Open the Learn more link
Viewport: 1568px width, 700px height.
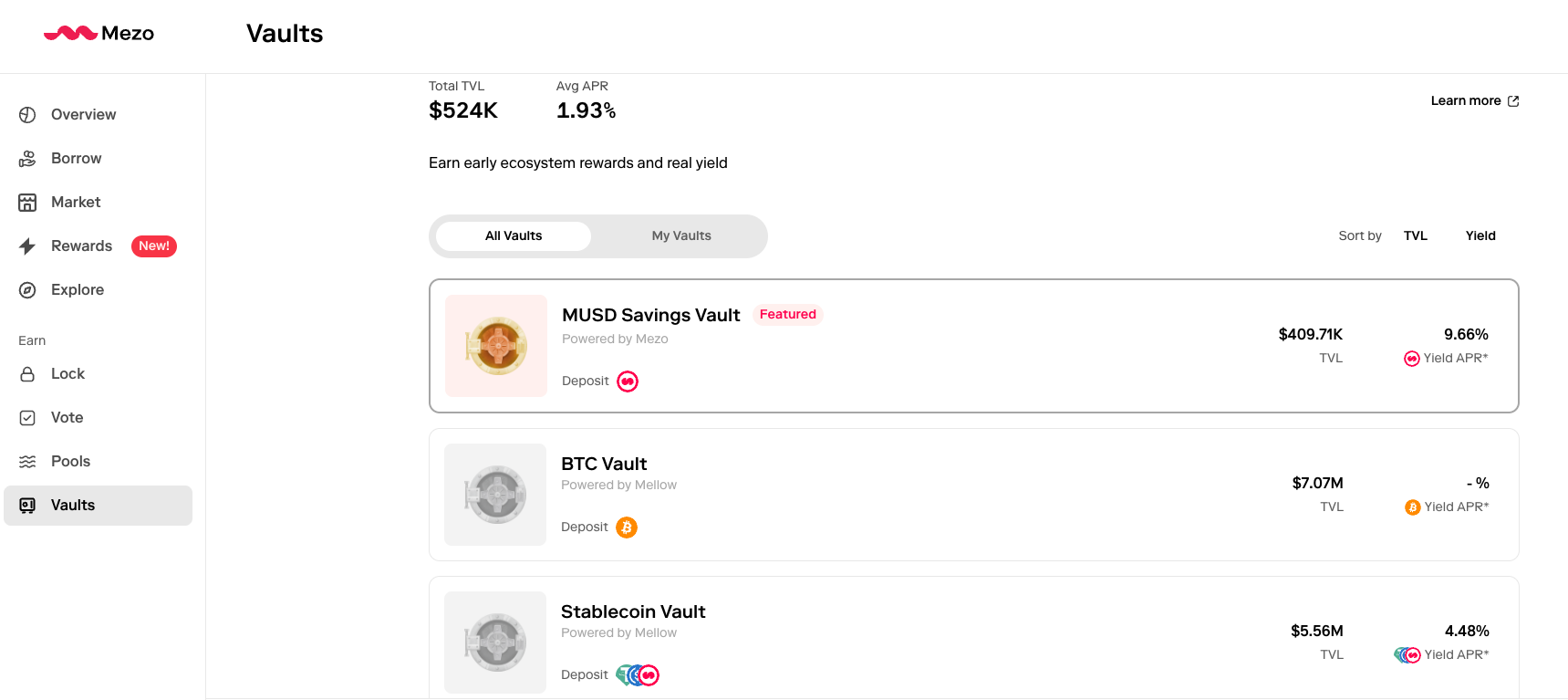1473,101
